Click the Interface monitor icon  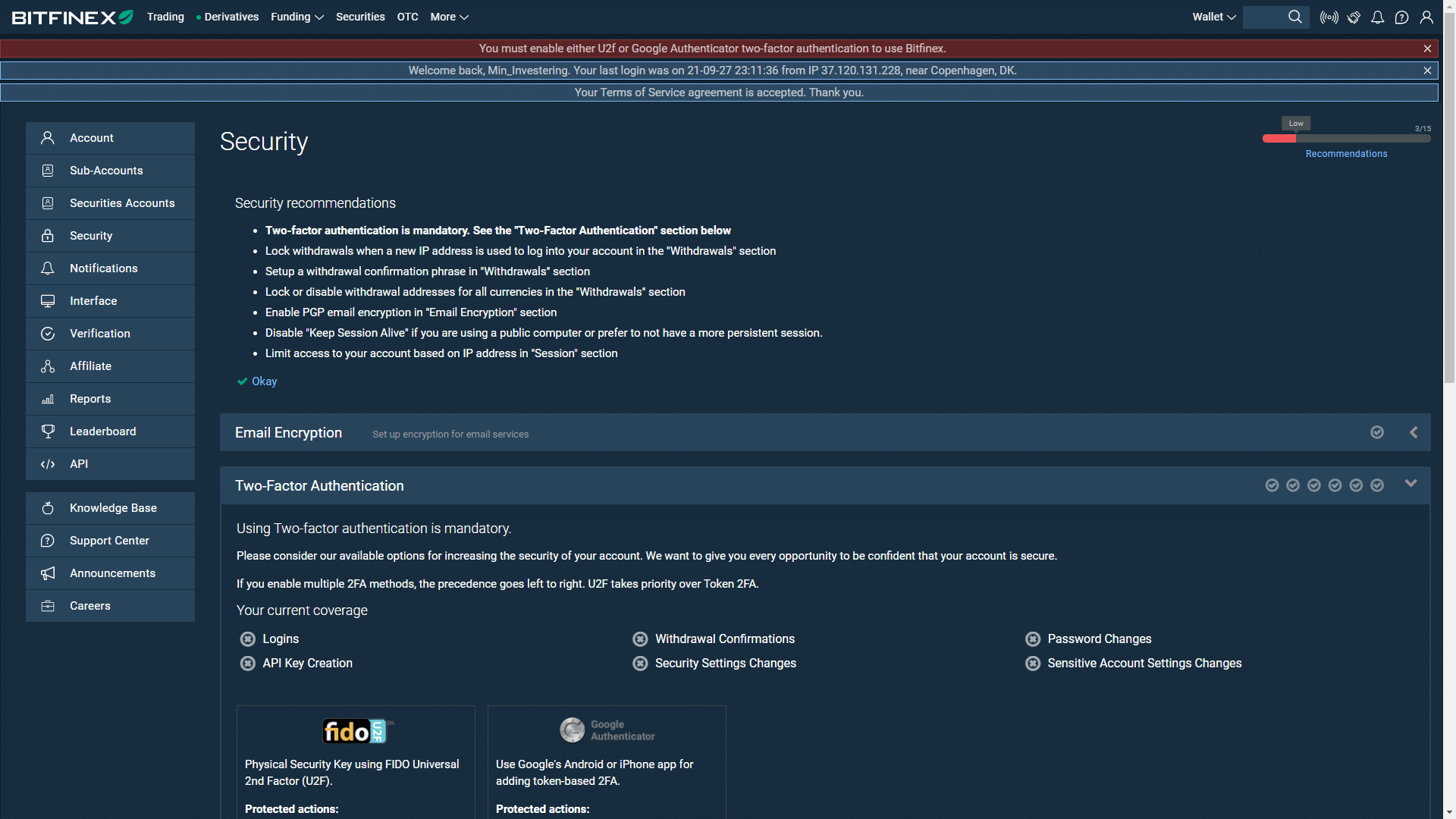click(48, 301)
